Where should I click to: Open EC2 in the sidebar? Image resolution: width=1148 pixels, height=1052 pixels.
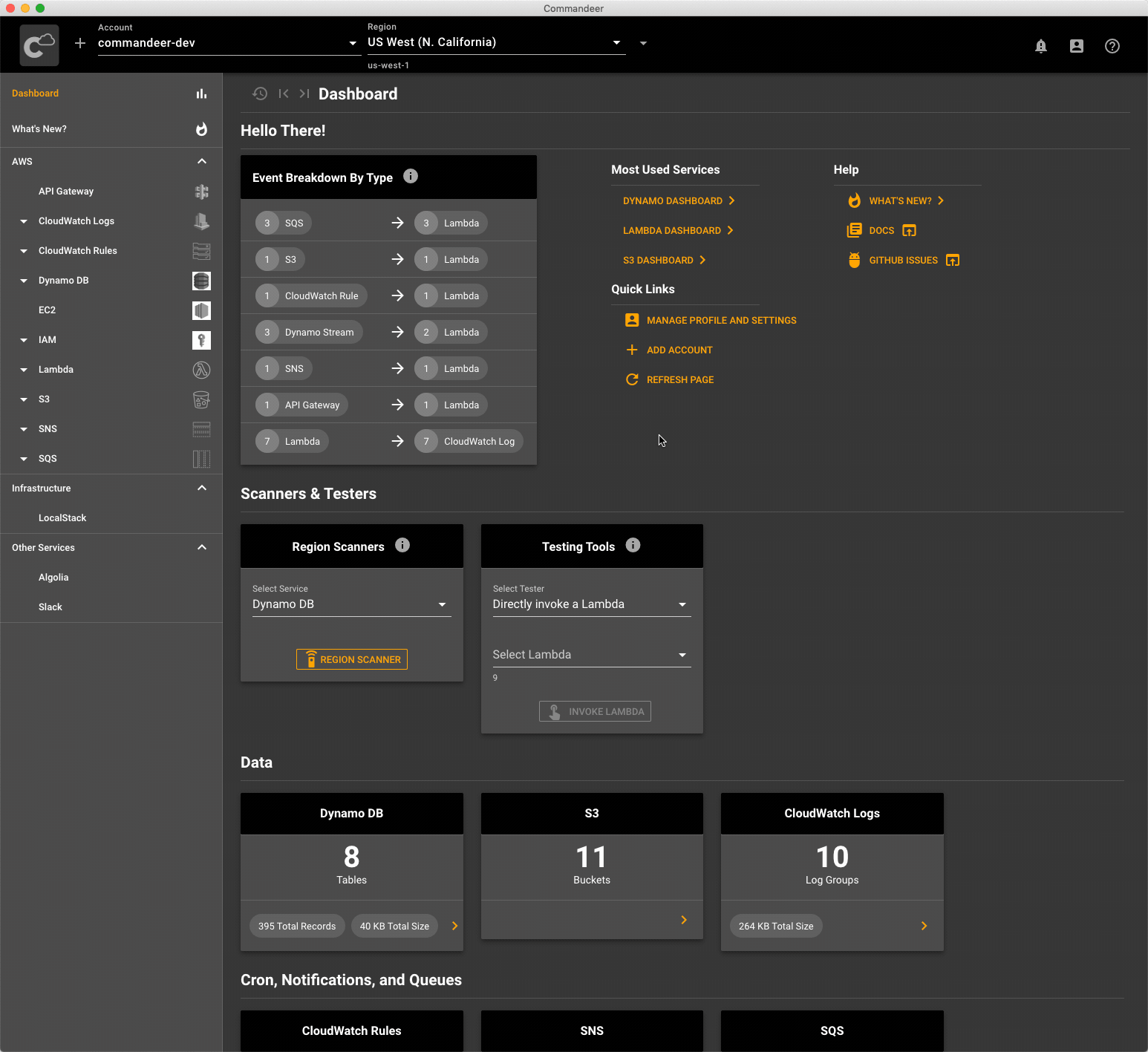point(47,310)
